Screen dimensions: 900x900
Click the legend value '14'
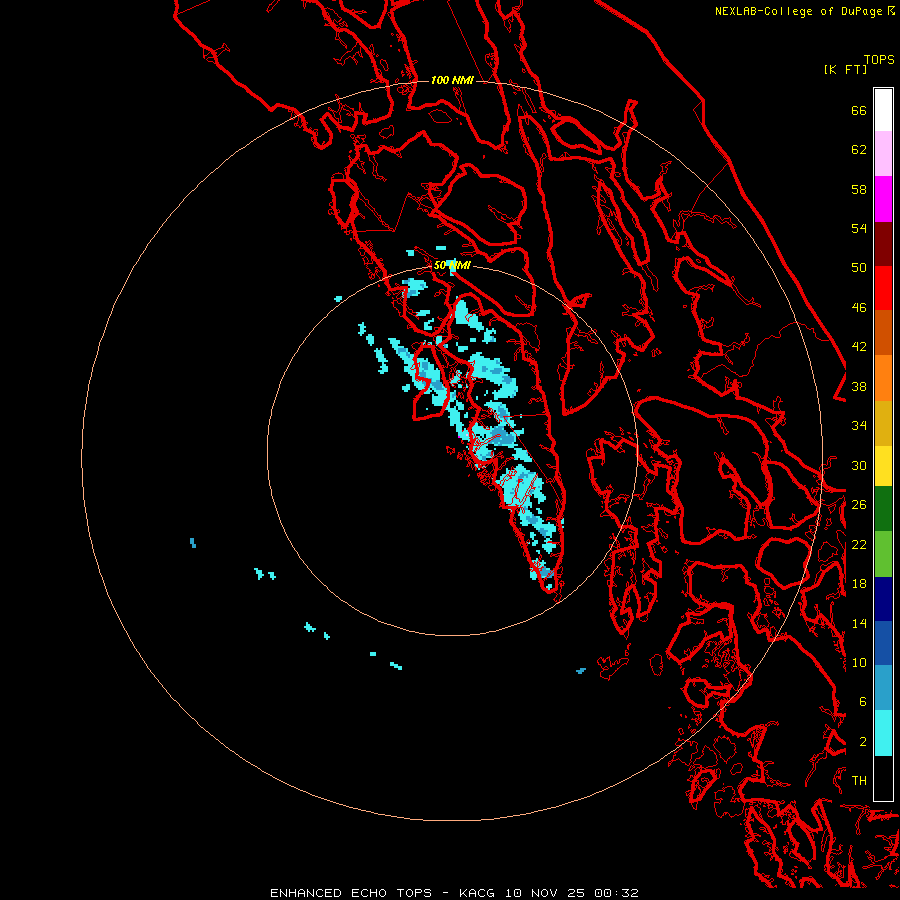(859, 623)
